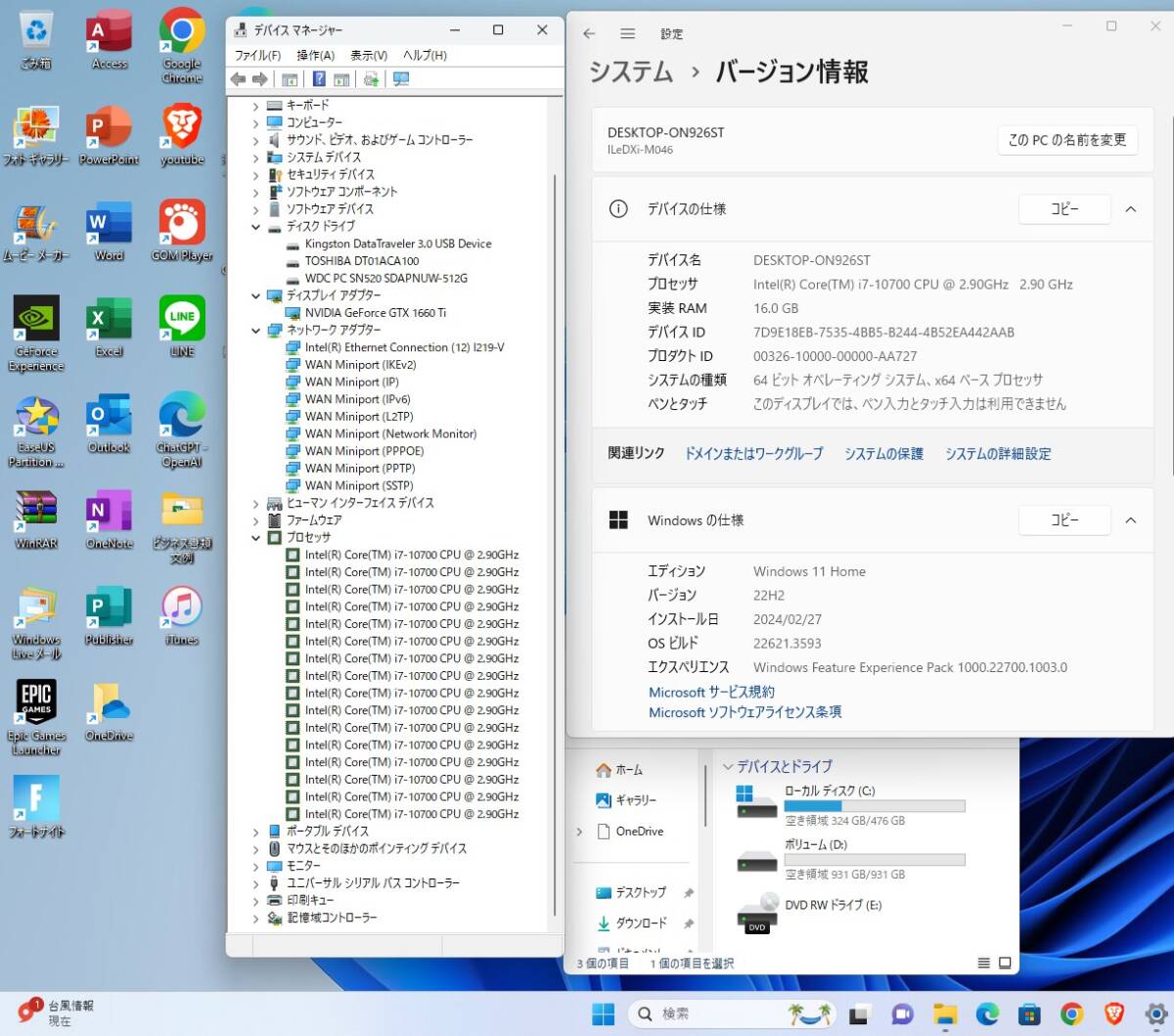Scan for hardware changes via monitor icon
Image resolution: width=1174 pixels, height=1036 pixels.
pos(400,79)
